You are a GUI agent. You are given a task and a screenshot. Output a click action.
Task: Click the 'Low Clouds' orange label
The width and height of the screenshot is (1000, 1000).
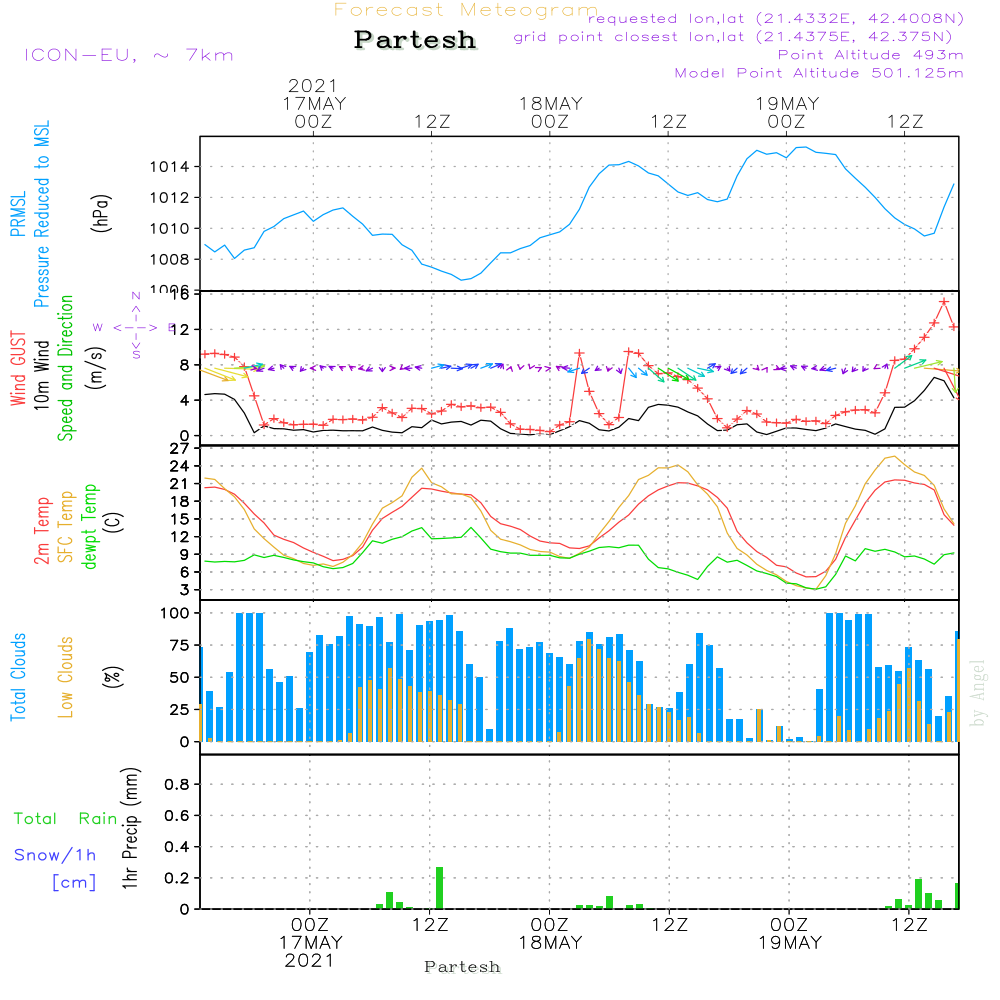click(66, 677)
